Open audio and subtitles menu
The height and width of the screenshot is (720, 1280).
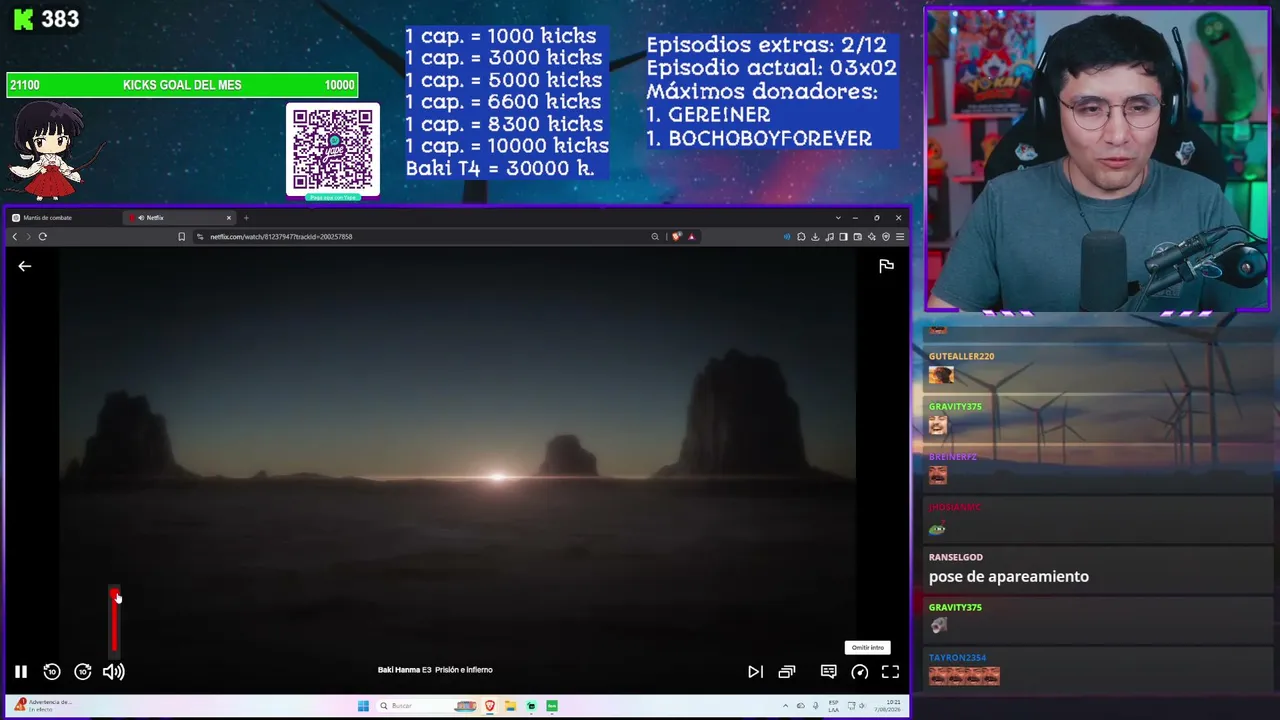click(x=828, y=672)
